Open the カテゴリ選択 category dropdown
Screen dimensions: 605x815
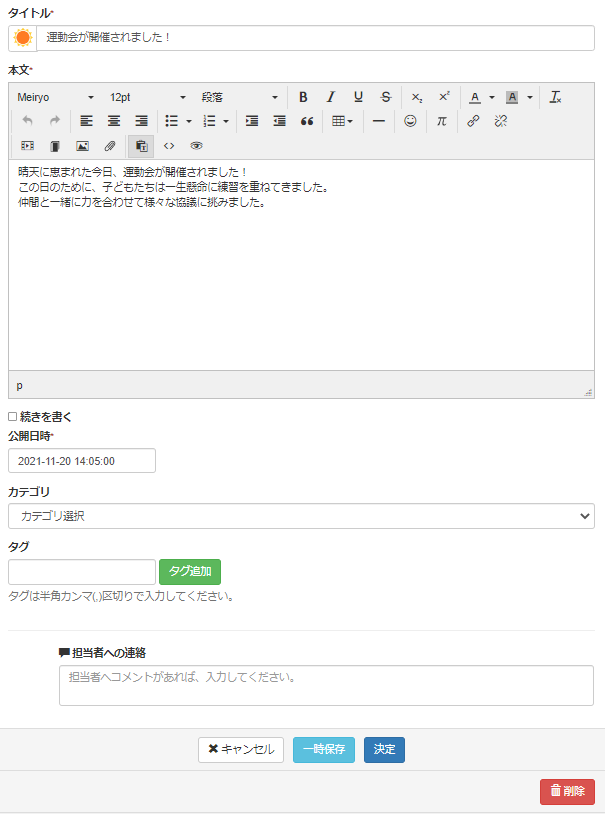[301, 516]
